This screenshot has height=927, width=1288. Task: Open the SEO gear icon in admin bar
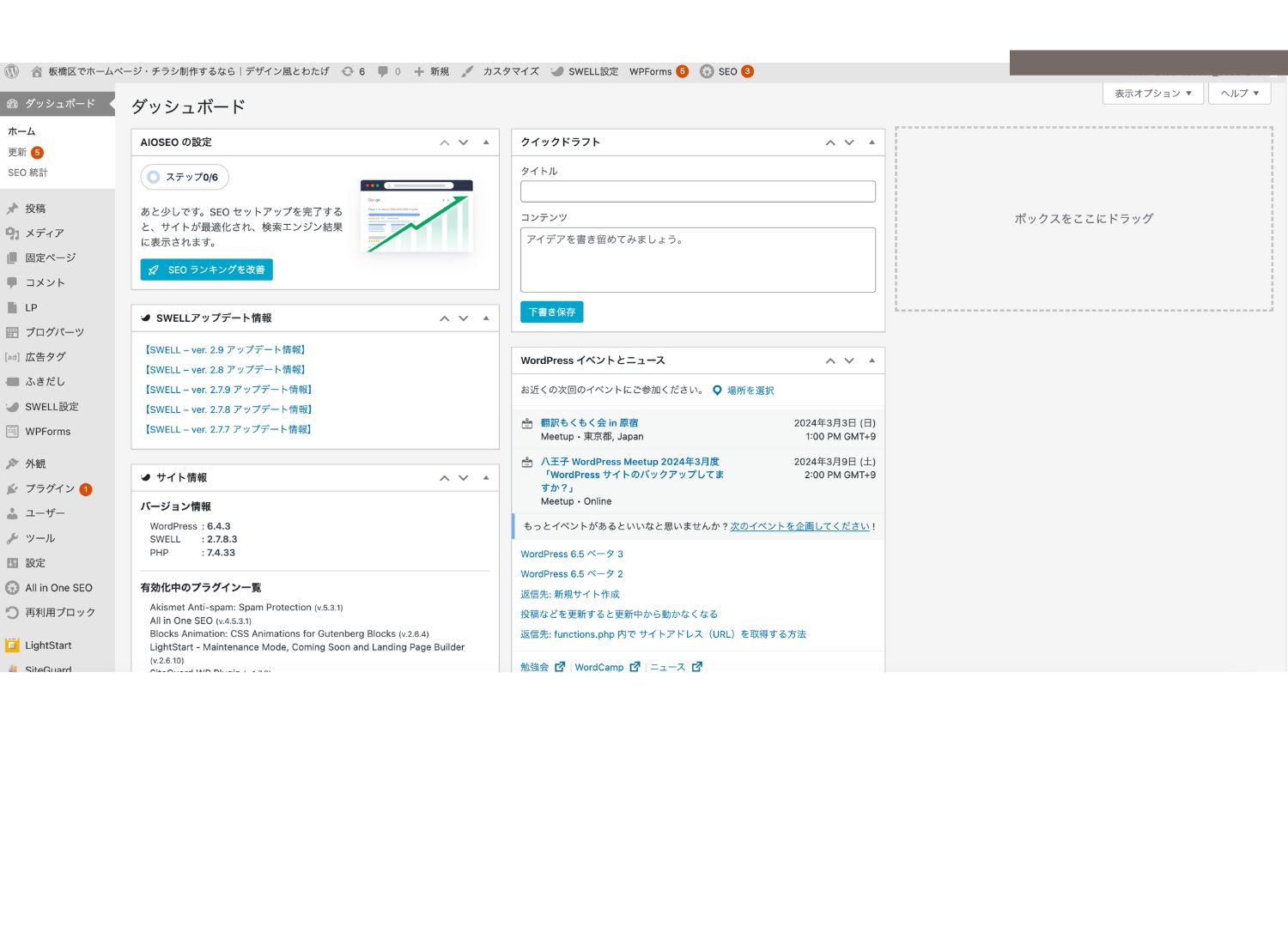(707, 71)
